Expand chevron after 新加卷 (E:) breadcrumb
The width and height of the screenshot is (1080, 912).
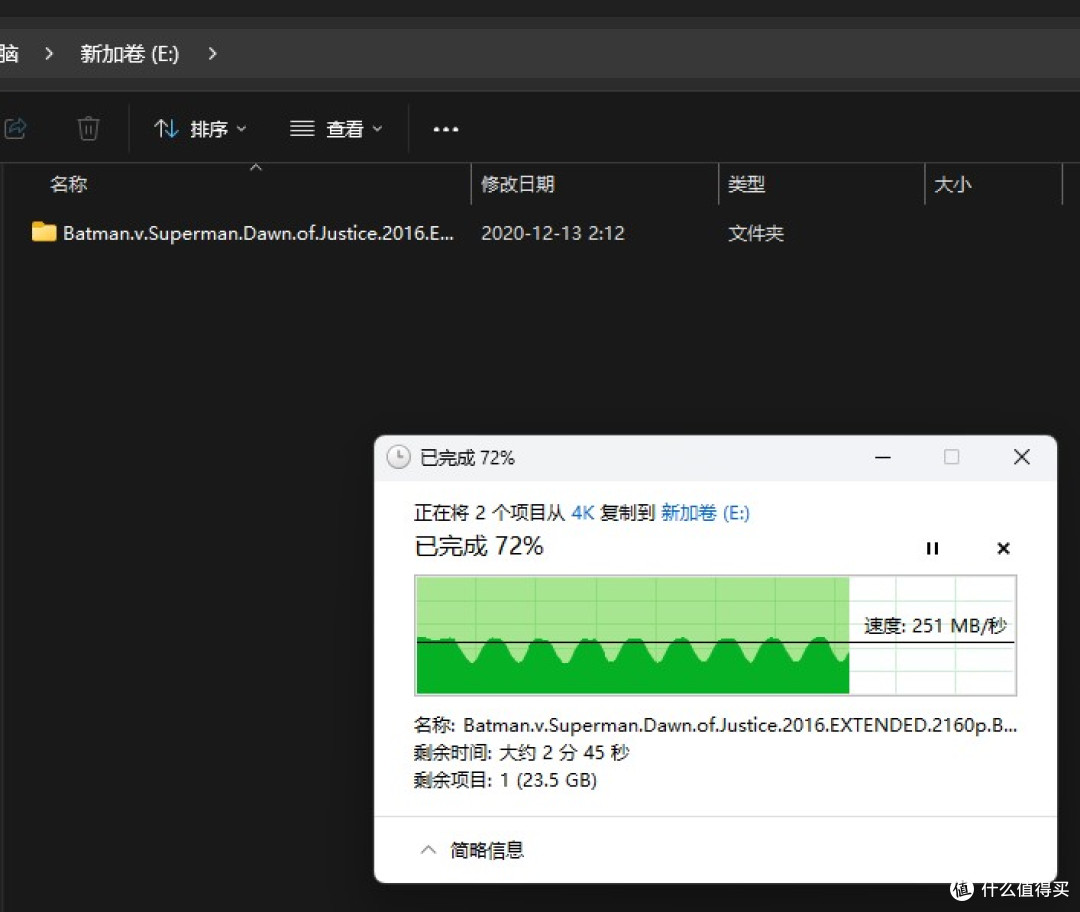tap(212, 54)
